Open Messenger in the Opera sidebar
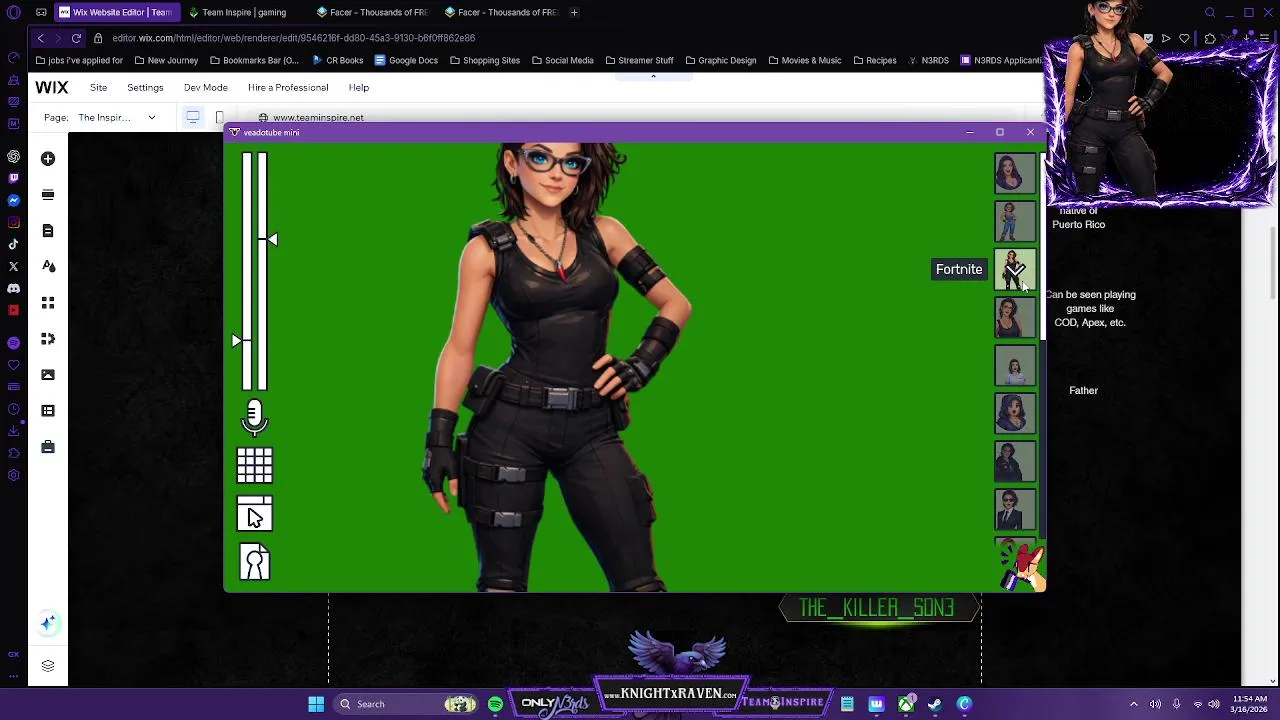Image resolution: width=1280 pixels, height=720 pixels. click(x=13, y=200)
